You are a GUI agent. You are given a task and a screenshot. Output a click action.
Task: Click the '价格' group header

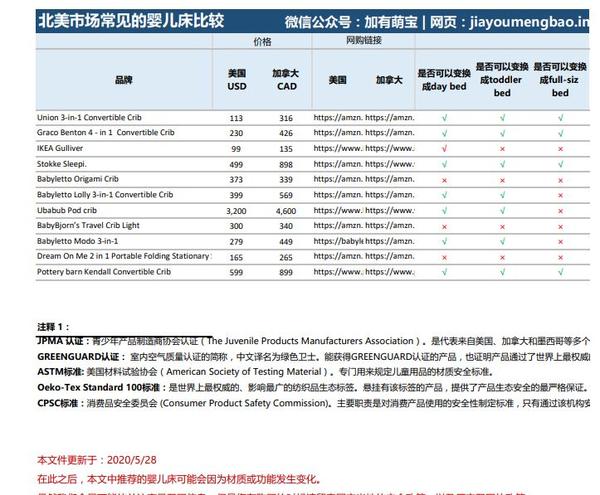coord(262,41)
